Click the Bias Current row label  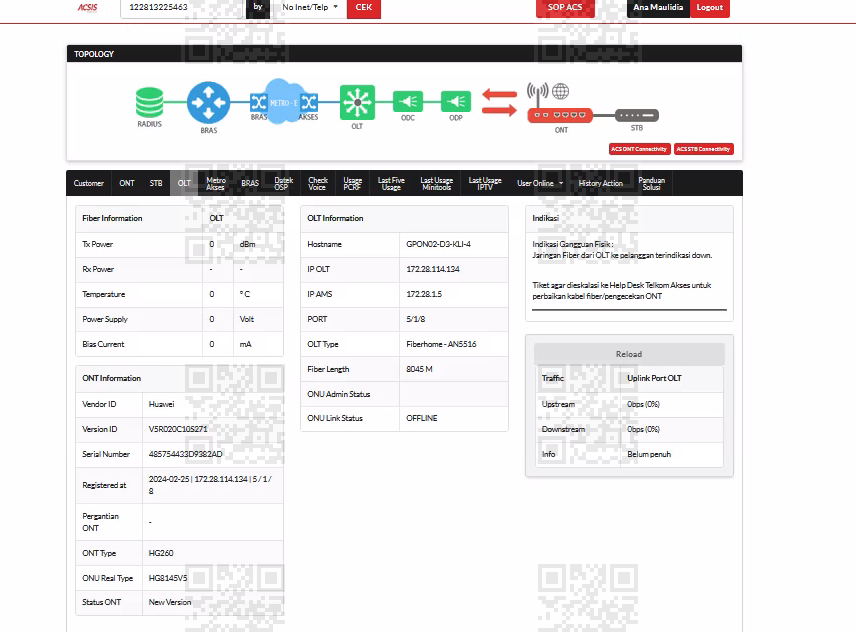(103, 344)
